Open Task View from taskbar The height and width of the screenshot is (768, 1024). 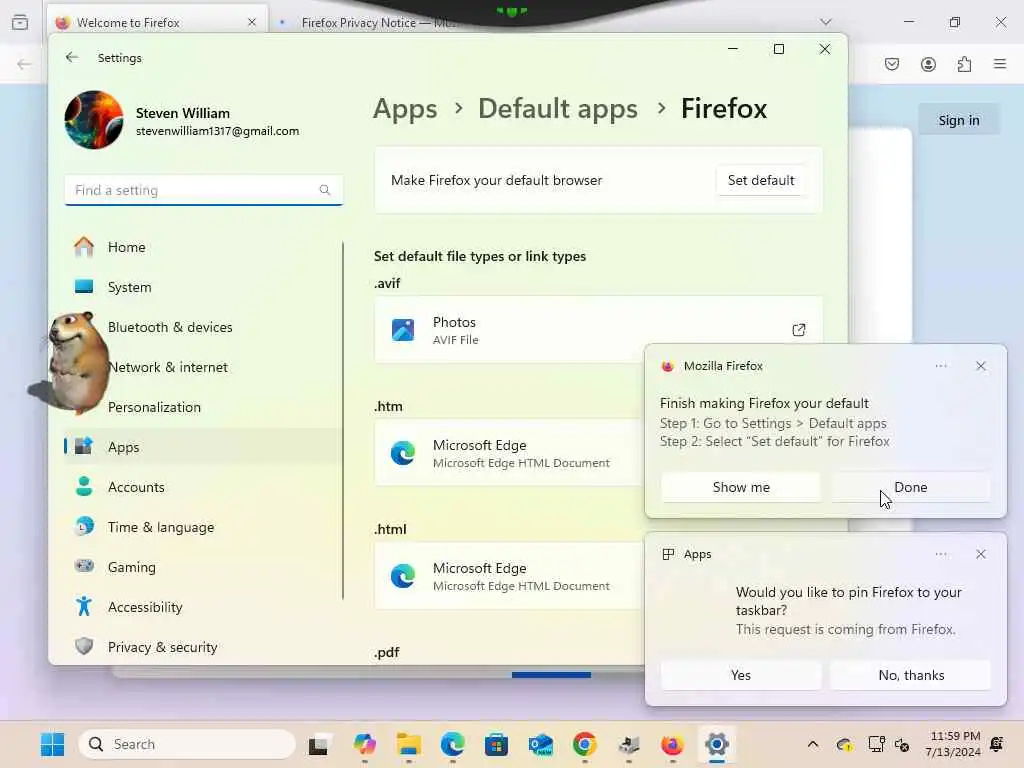(x=319, y=744)
